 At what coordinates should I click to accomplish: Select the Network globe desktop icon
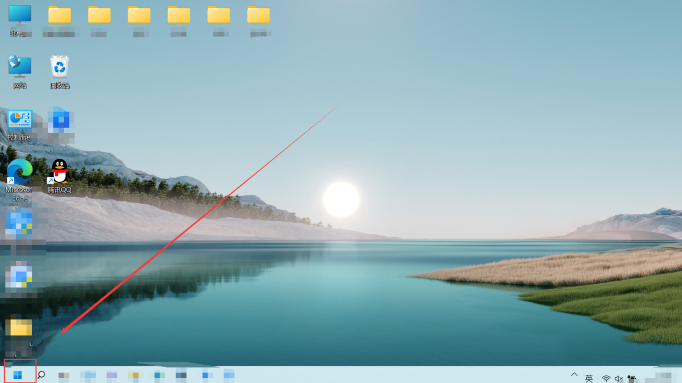(20, 72)
